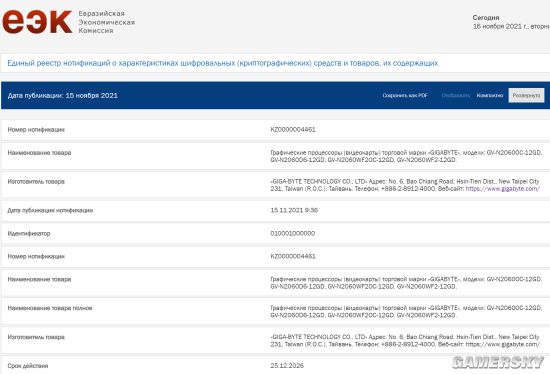Select the 15.11.2021 9:36 publication date value

tap(294, 210)
